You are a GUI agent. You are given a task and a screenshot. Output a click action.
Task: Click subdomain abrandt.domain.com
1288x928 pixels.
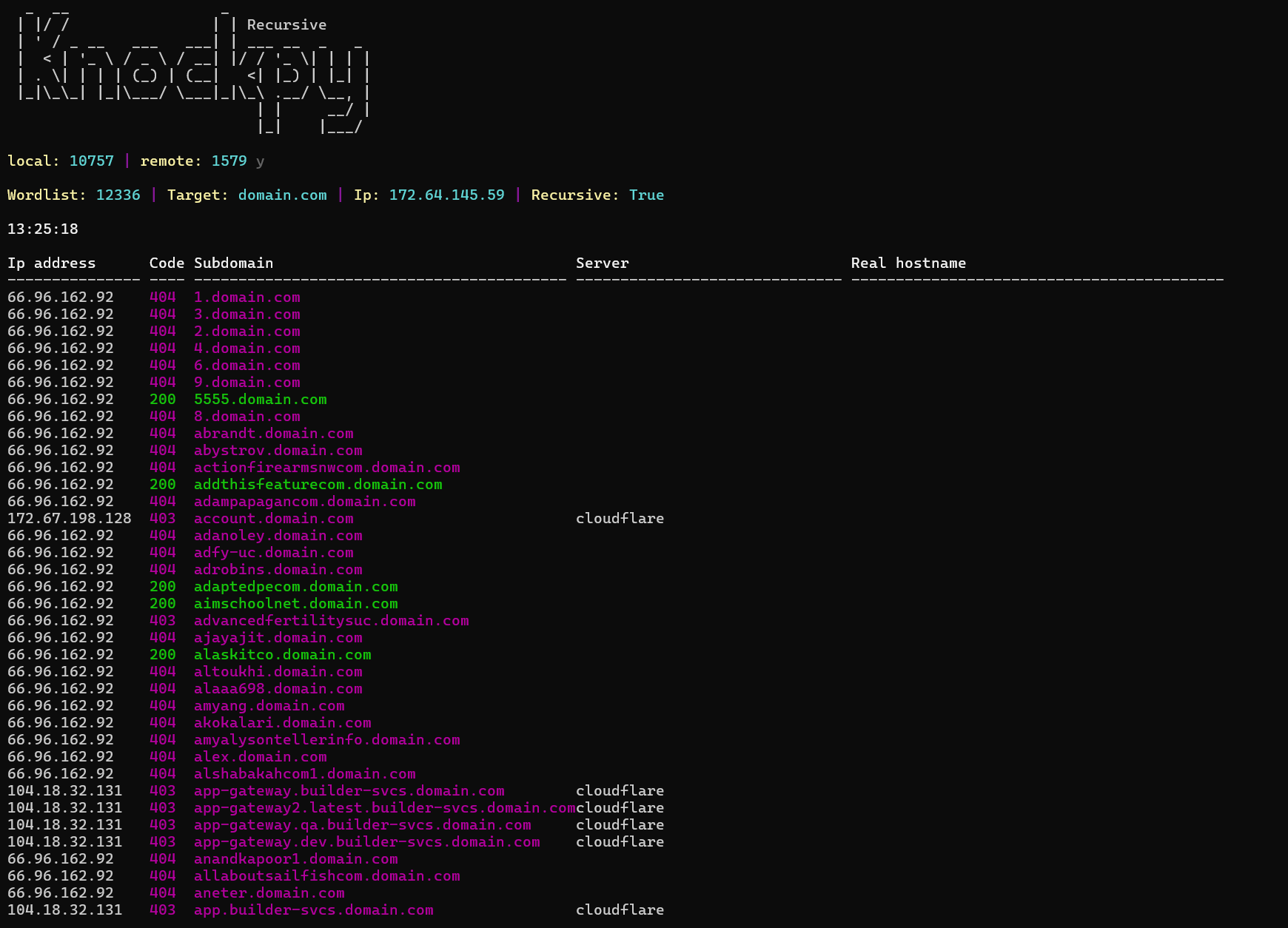pos(274,433)
